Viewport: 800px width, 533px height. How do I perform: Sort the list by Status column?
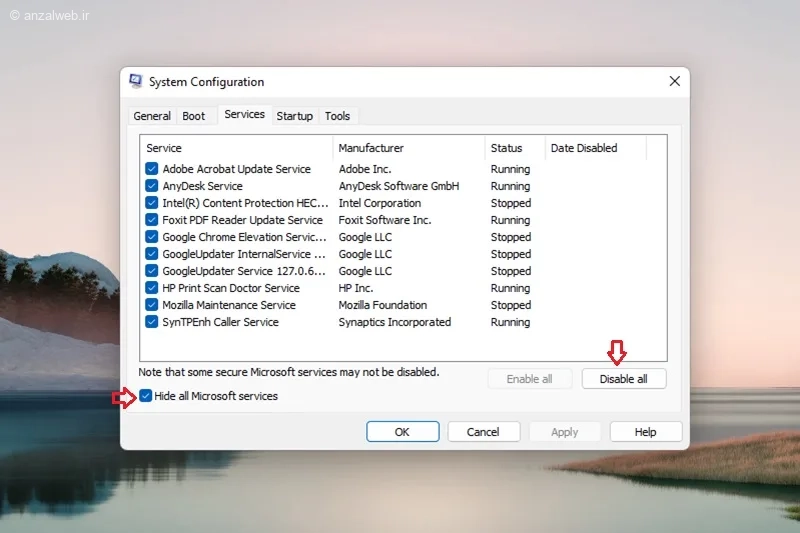click(507, 148)
